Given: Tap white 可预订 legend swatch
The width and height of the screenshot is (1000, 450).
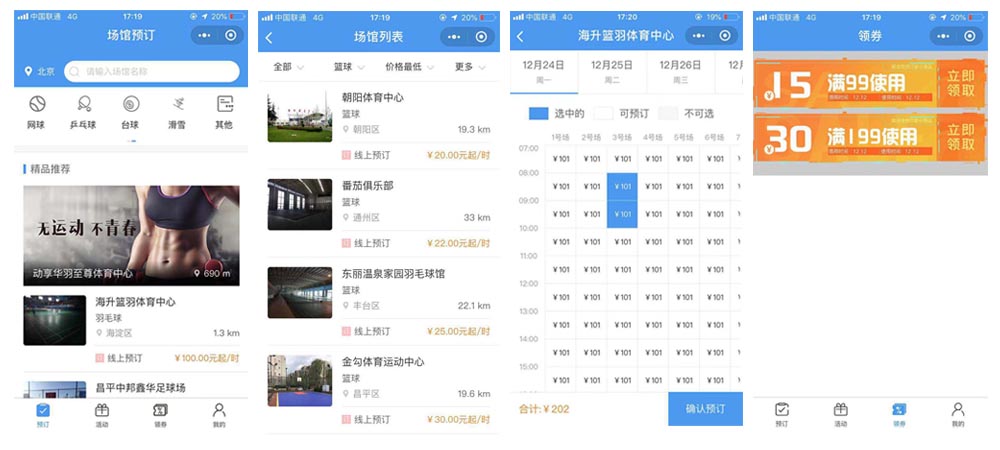Looking at the screenshot, I should pyautogui.click(x=603, y=113).
